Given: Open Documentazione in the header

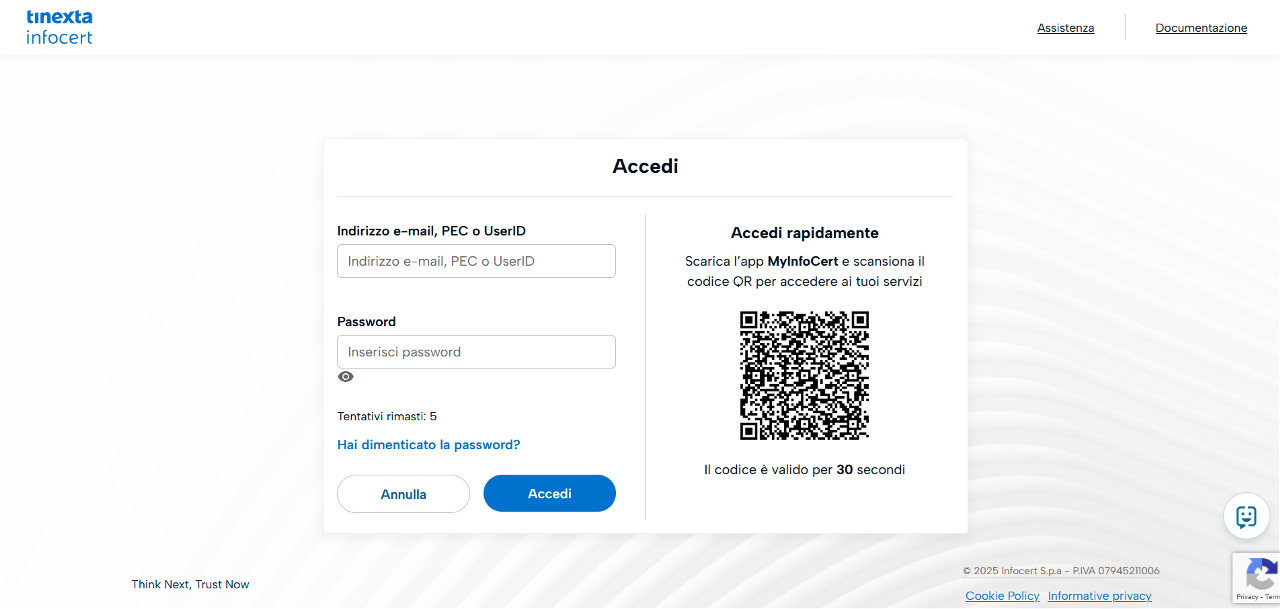Looking at the screenshot, I should (x=1201, y=28).
